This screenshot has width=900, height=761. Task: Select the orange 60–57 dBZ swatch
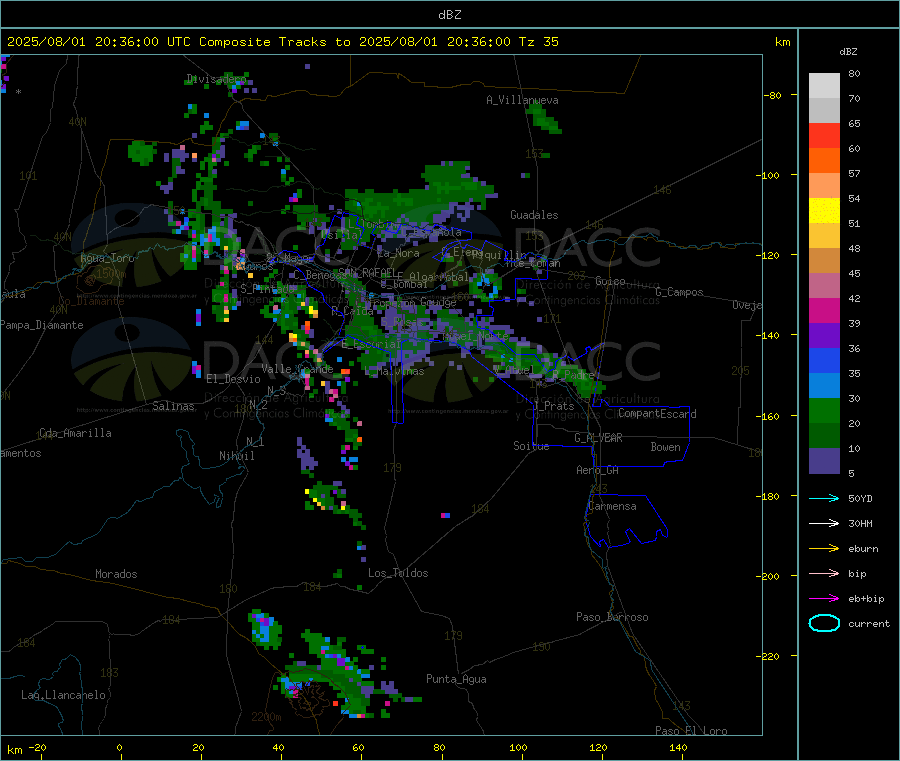824,161
